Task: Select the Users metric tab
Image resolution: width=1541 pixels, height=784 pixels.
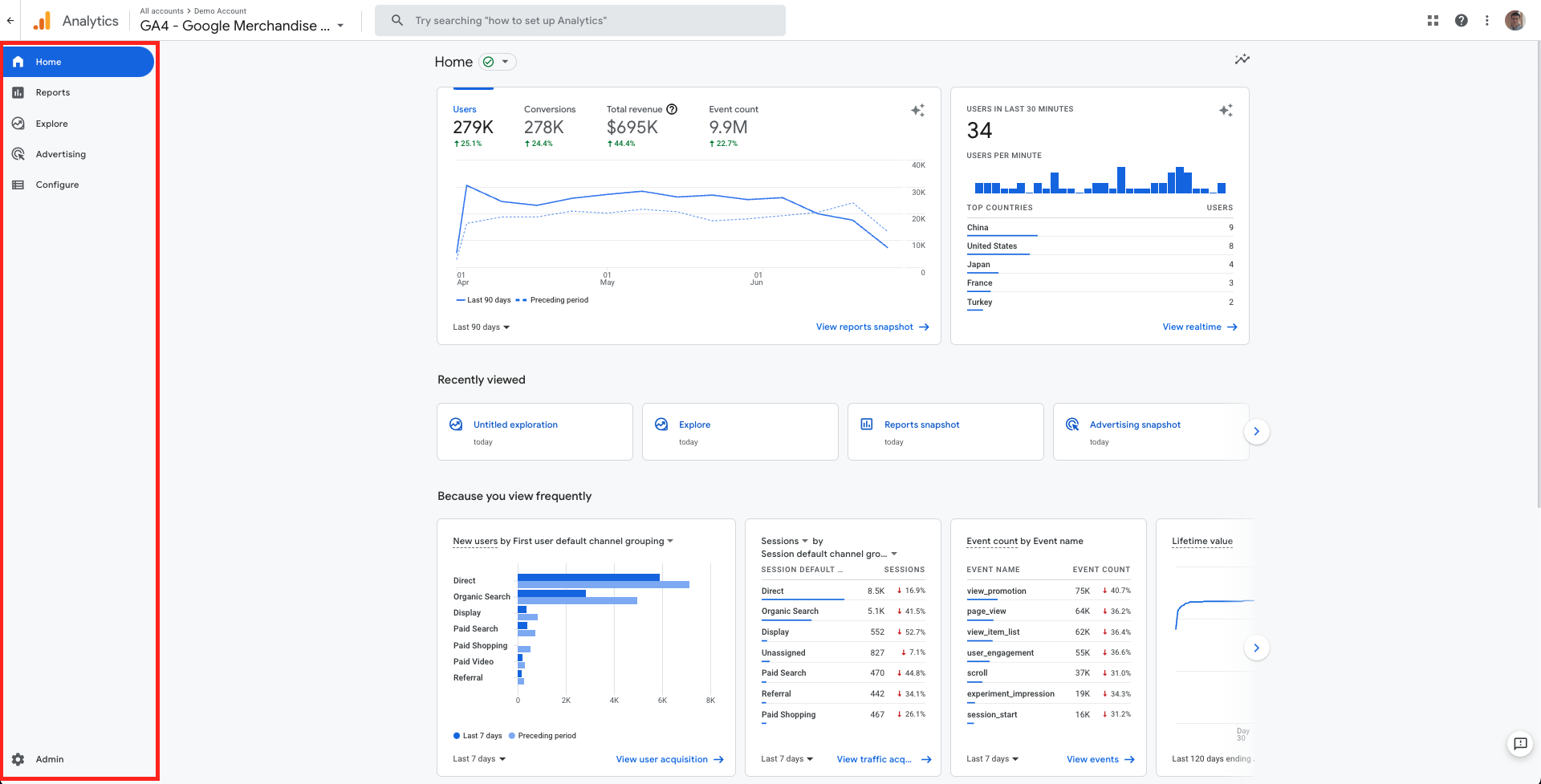Action: tap(474, 127)
